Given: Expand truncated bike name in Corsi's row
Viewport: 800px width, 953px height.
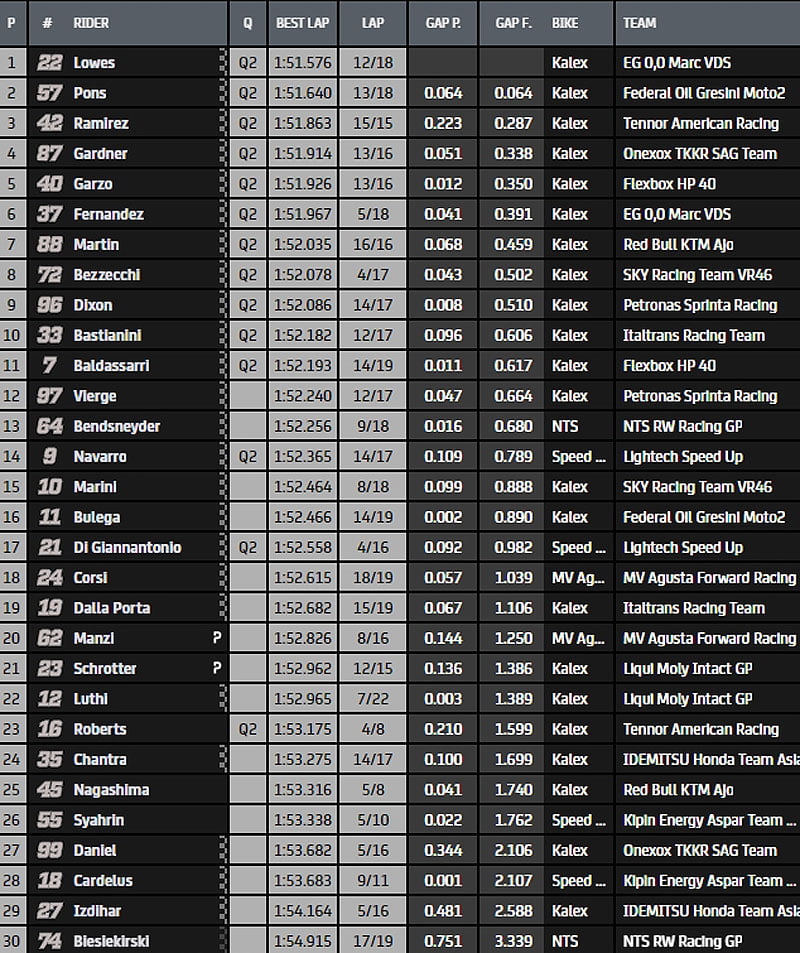Looking at the screenshot, I should pyautogui.click(x=578, y=577).
